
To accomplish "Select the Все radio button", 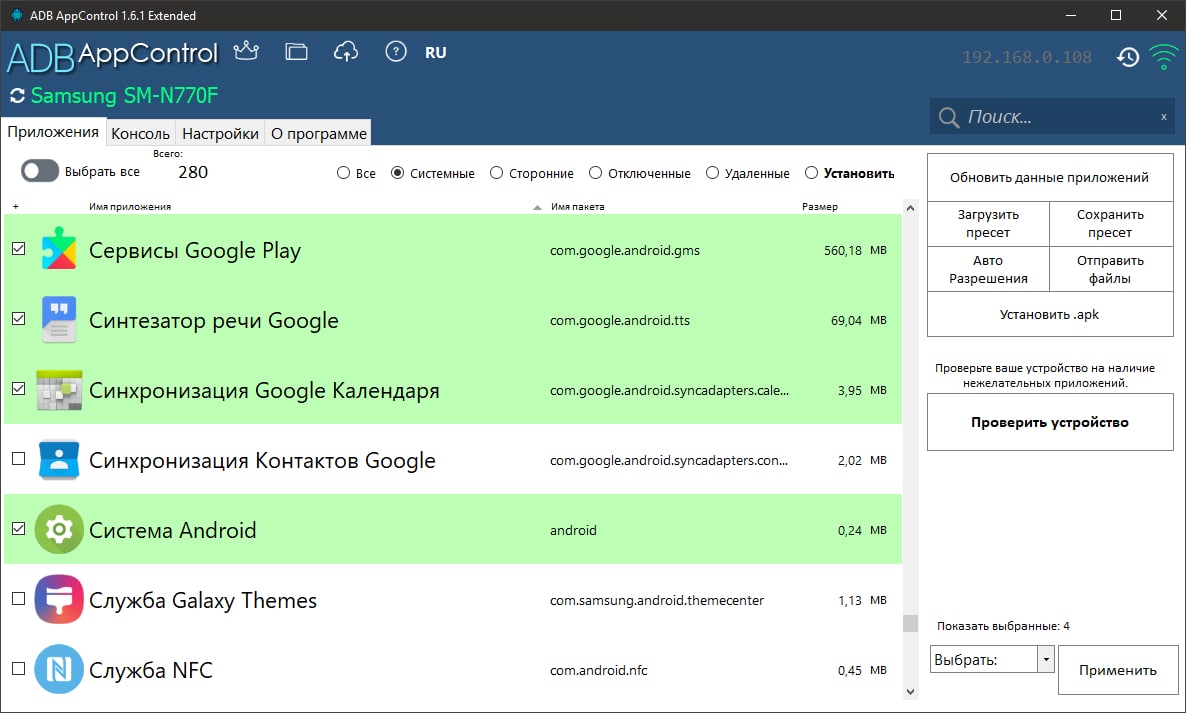I will 343,173.
